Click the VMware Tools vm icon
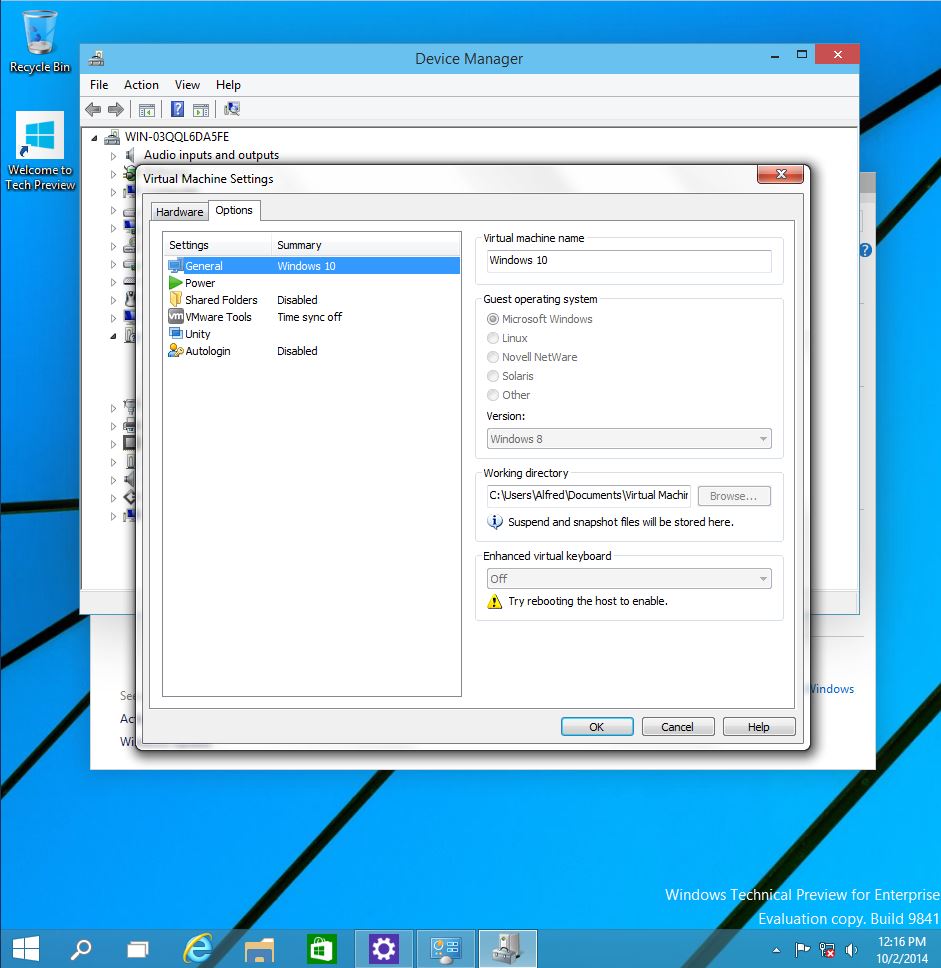Image resolution: width=941 pixels, height=968 pixels. pos(176,317)
